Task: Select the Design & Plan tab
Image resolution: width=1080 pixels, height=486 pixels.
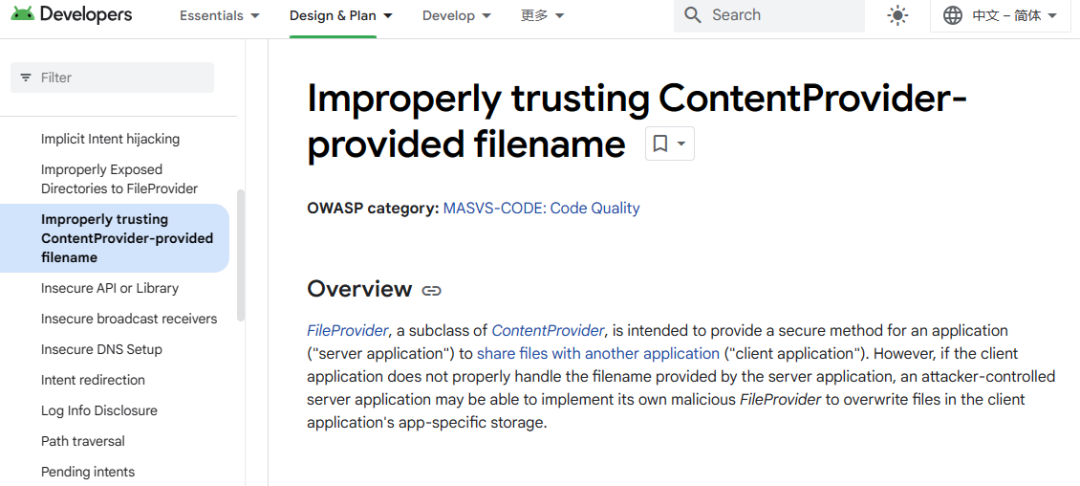Action: click(x=340, y=16)
